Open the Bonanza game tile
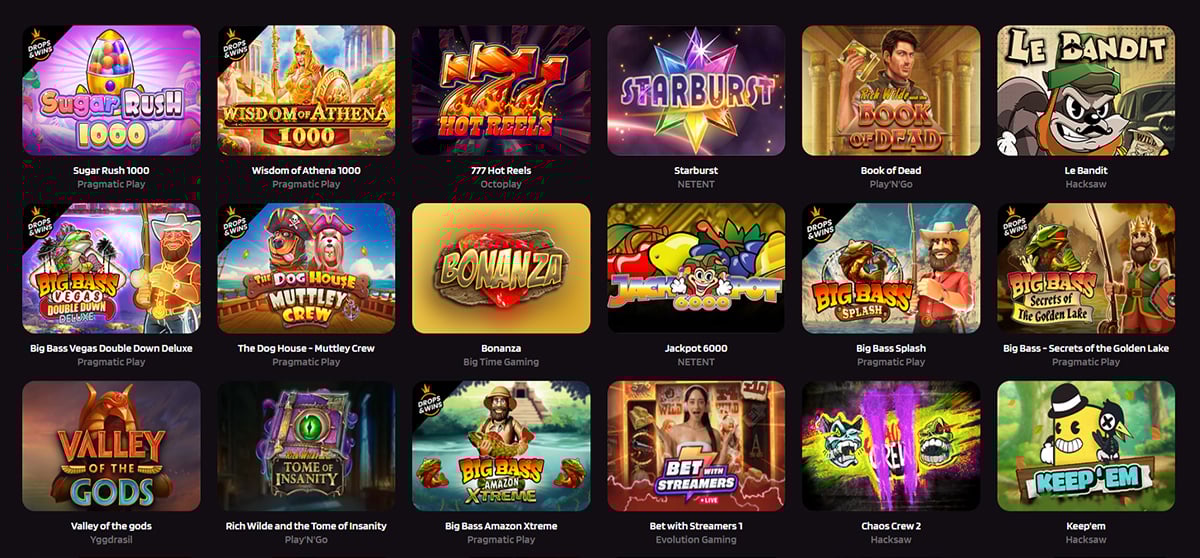Viewport: 1200px width, 558px height. 501,268
